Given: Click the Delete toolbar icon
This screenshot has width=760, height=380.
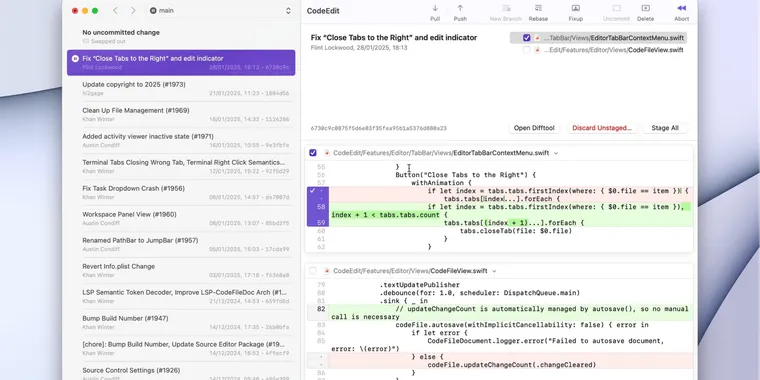Looking at the screenshot, I should coord(646,8).
